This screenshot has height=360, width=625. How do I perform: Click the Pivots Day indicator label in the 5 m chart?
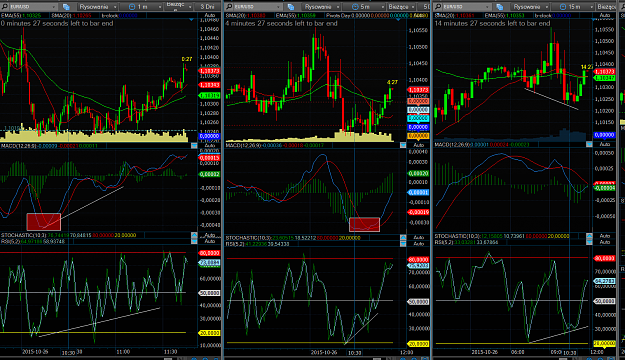339,15
